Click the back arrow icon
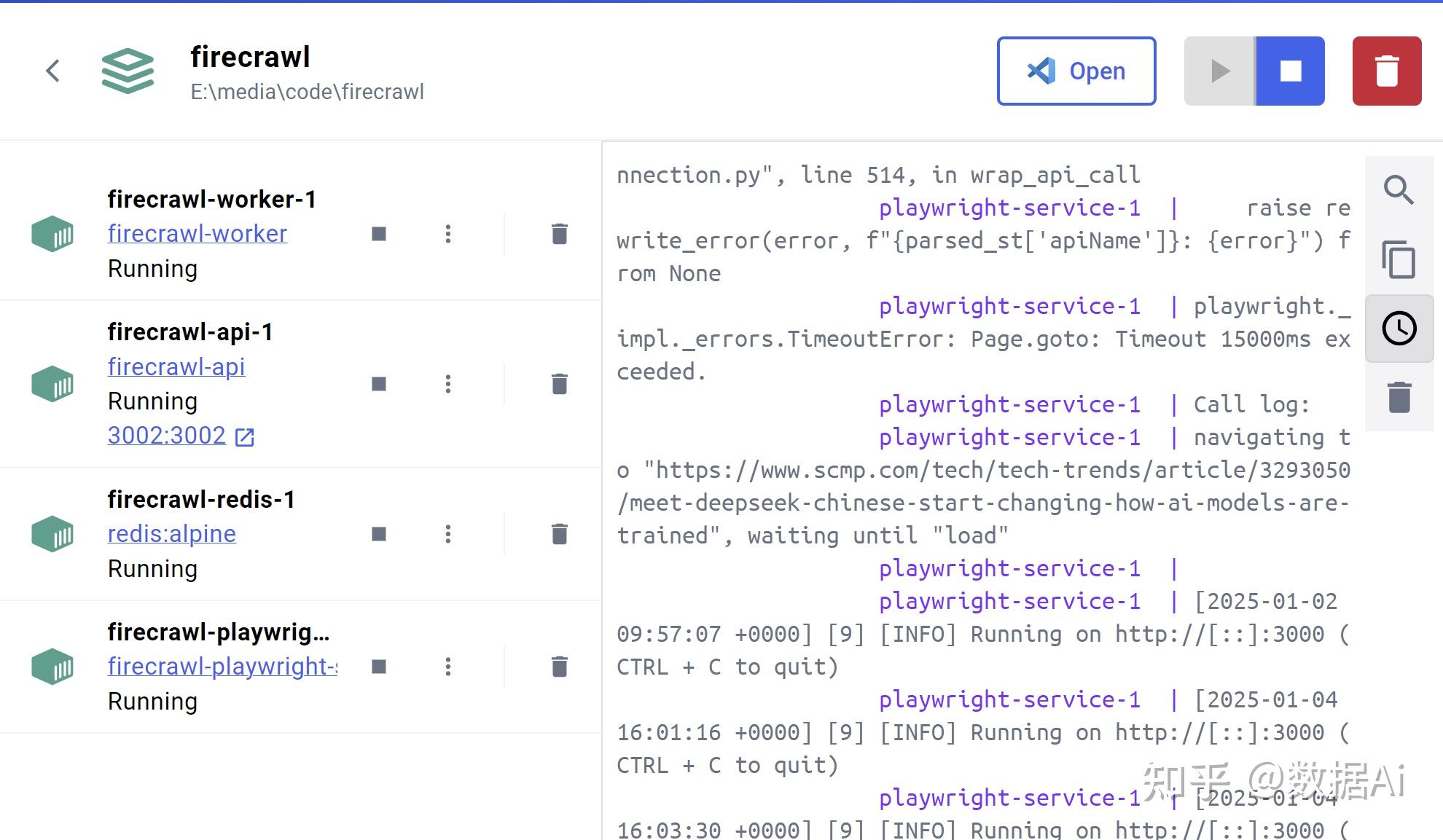1443x840 pixels. point(52,71)
